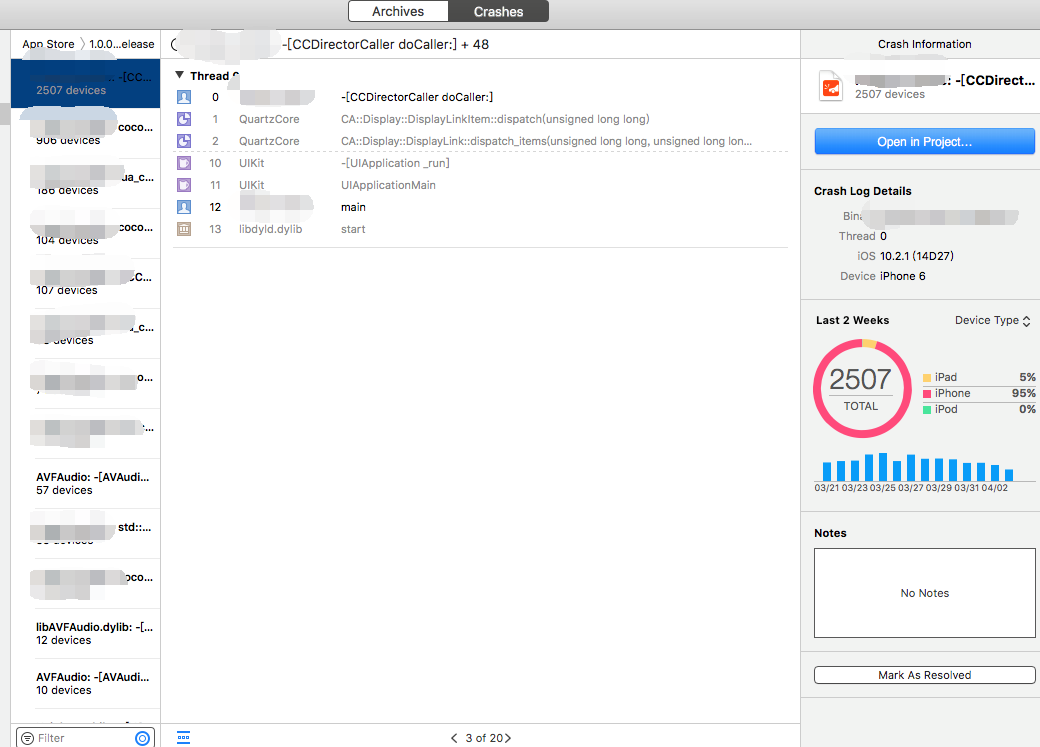
Task: Select the 107 devices crash entry
Action: pyautogui.click(x=86, y=283)
